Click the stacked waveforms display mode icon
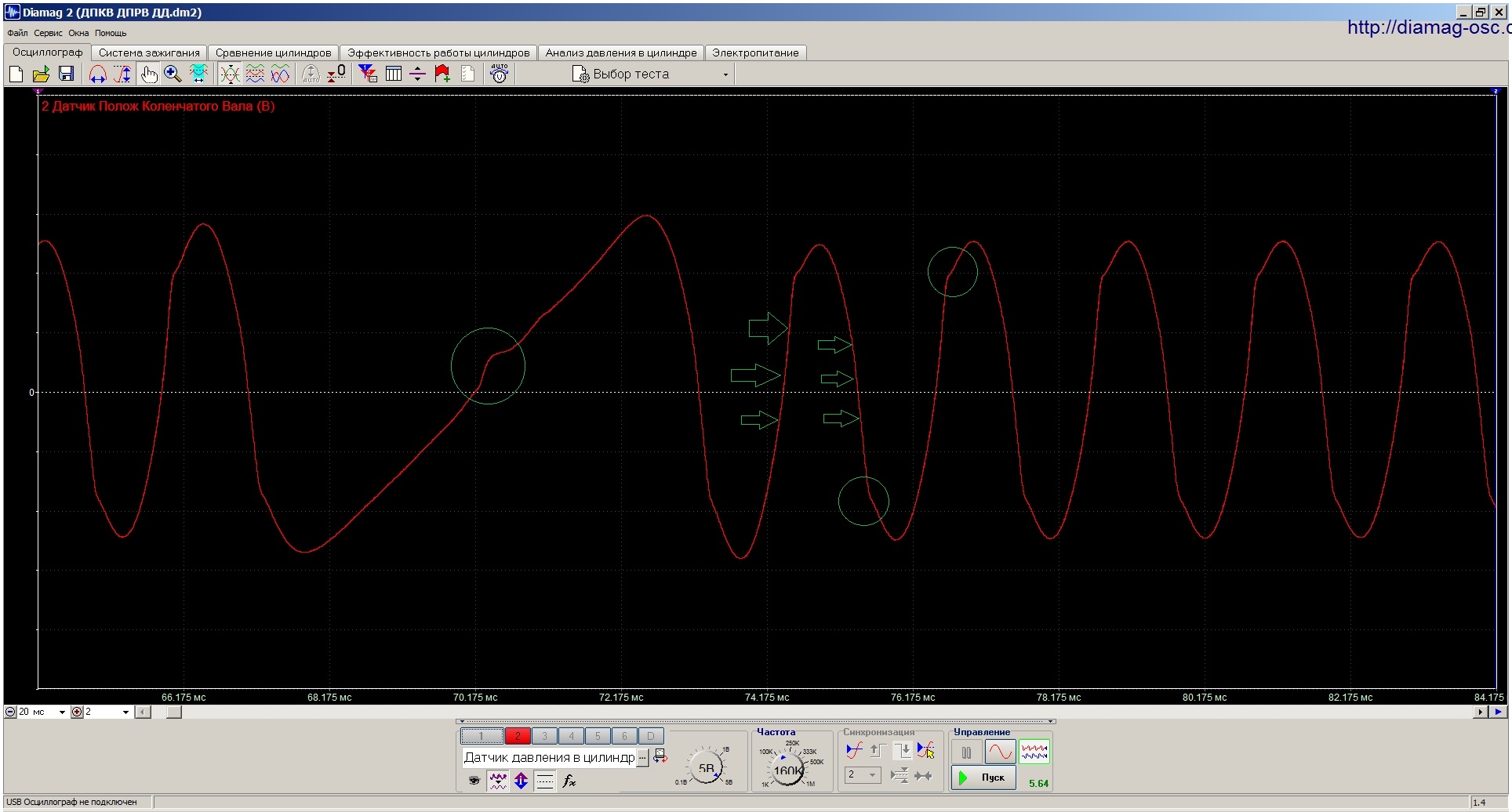Viewport: 1512px width, 812px height. pos(255,74)
